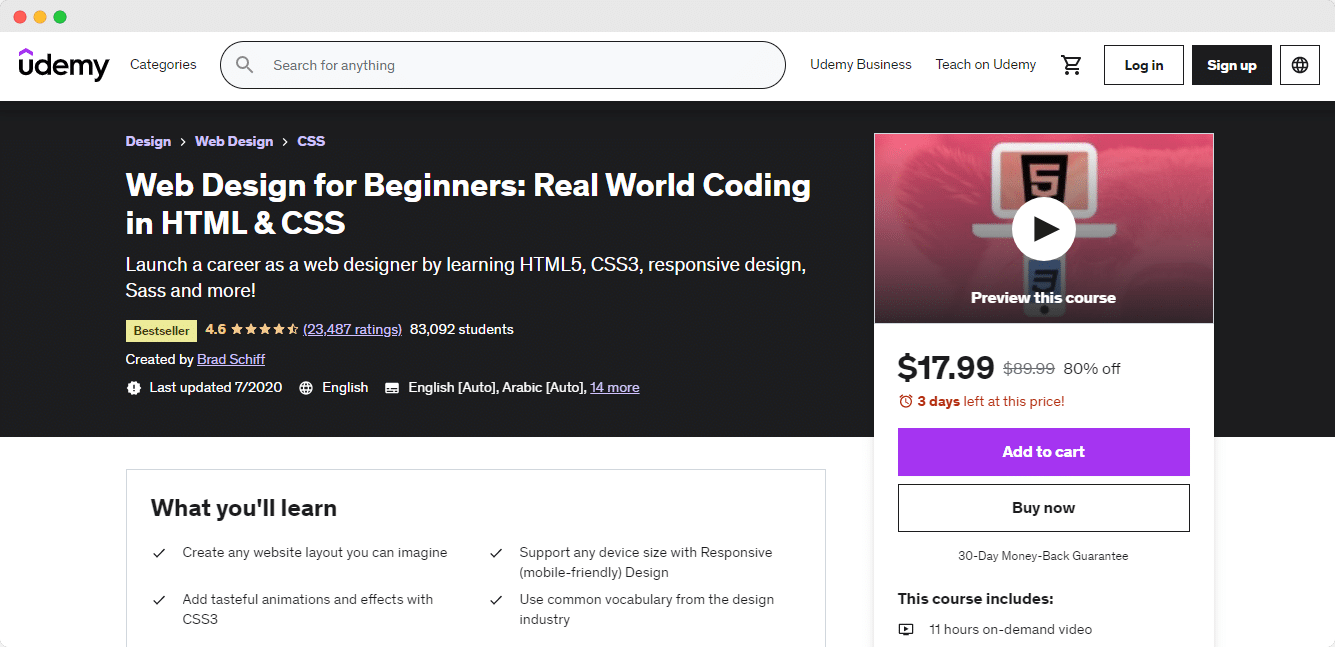This screenshot has height=647, width=1335.
Task: Click the star rating icons
Action: [265, 329]
